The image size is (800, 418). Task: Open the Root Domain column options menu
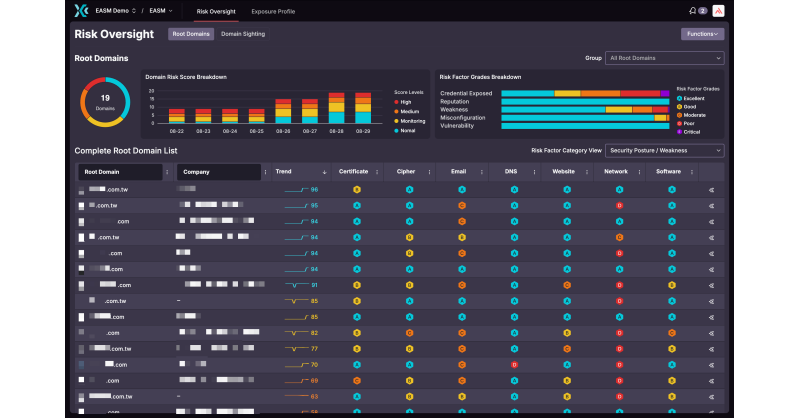(166, 172)
